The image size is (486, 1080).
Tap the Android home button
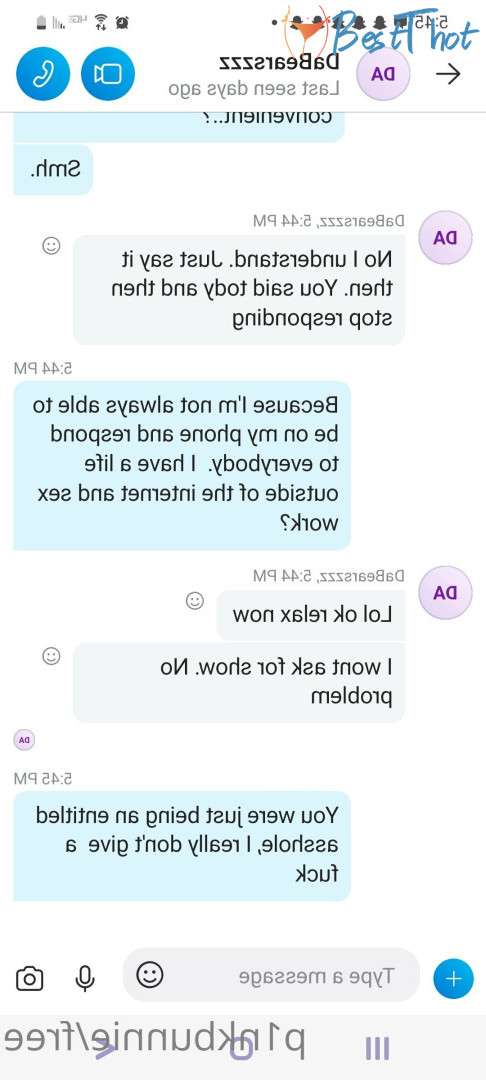(x=241, y=1048)
